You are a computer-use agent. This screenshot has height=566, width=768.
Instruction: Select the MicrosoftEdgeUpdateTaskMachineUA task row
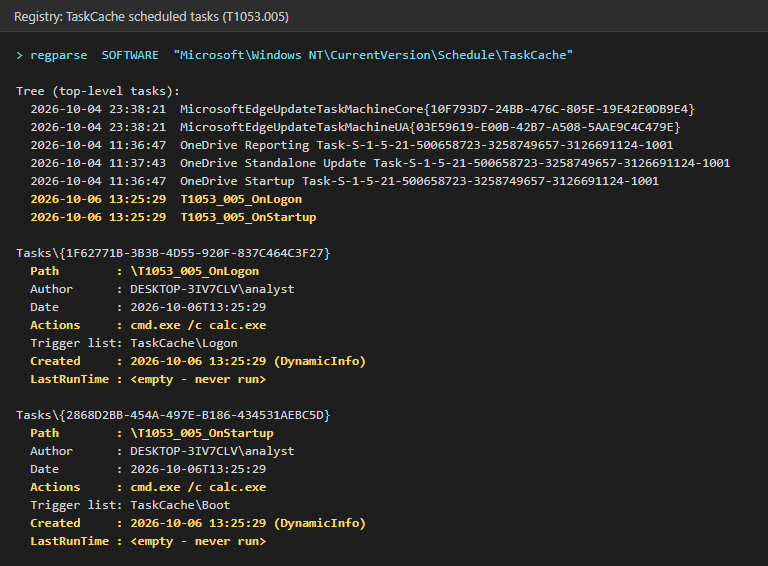[x=355, y=127]
